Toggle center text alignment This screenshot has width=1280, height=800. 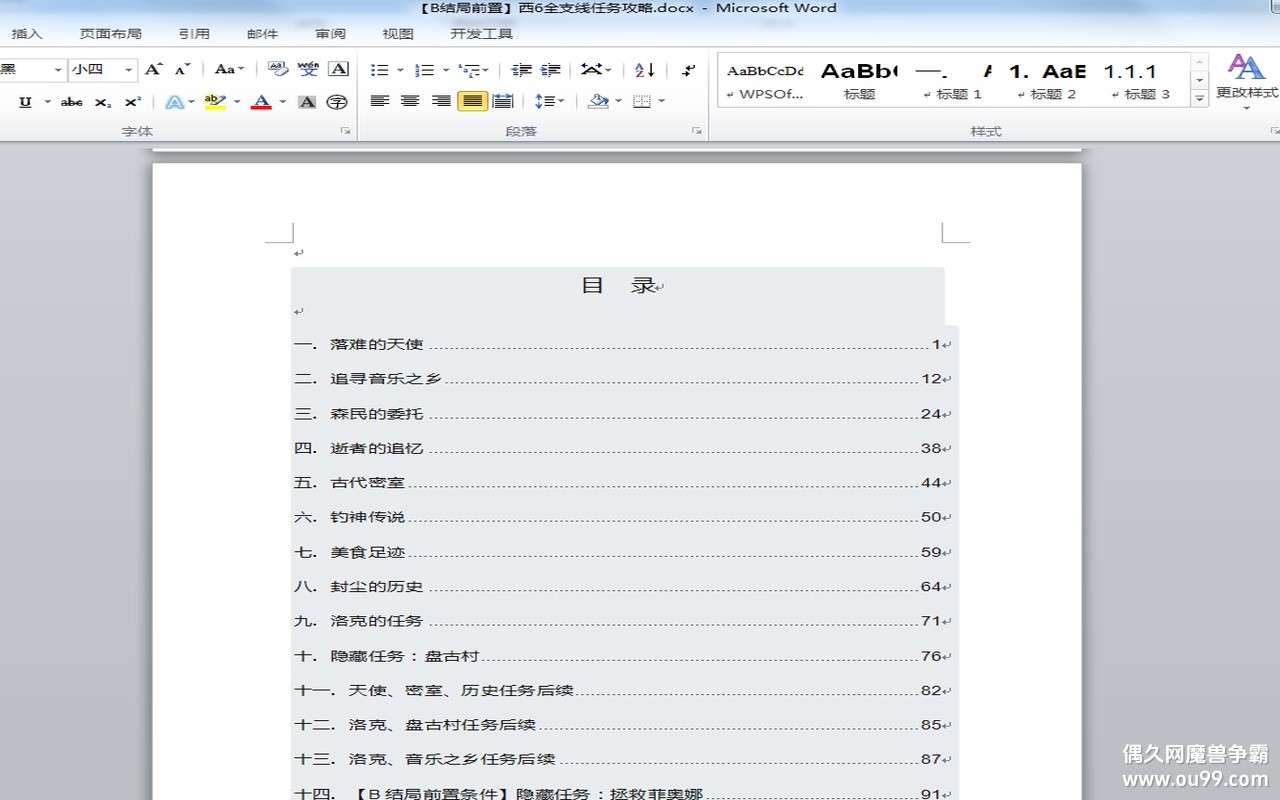tap(410, 101)
